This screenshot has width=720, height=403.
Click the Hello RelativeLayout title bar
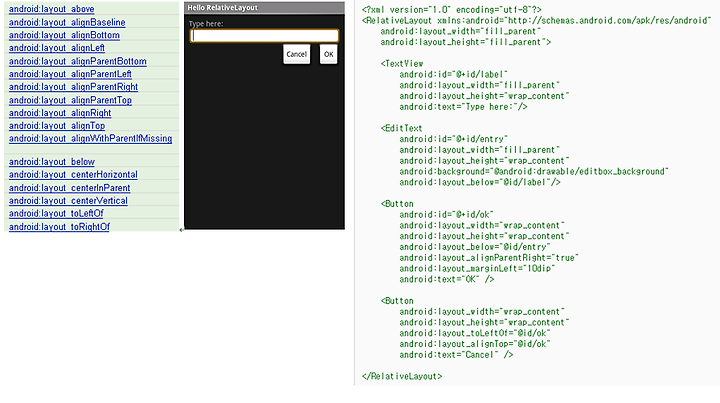point(264,8)
